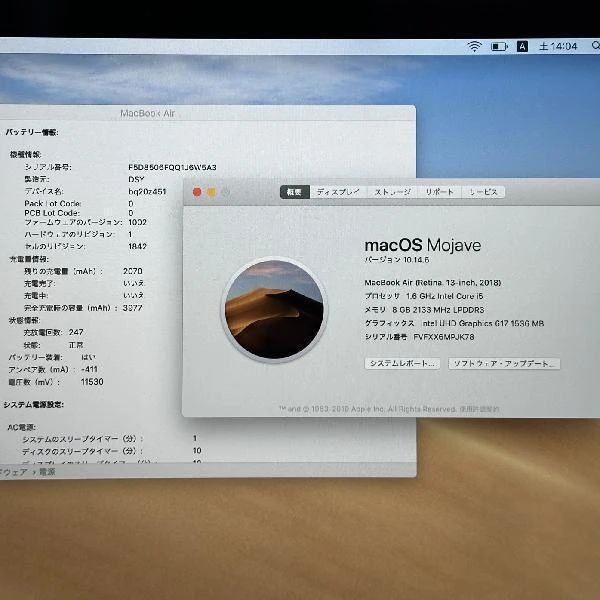Open the Wi-Fi status menu

[474, 46]
